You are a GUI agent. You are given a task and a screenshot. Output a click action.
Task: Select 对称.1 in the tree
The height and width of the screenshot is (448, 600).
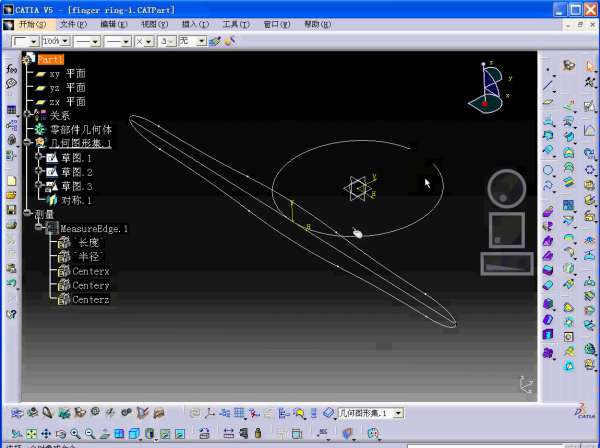(75, 200)
